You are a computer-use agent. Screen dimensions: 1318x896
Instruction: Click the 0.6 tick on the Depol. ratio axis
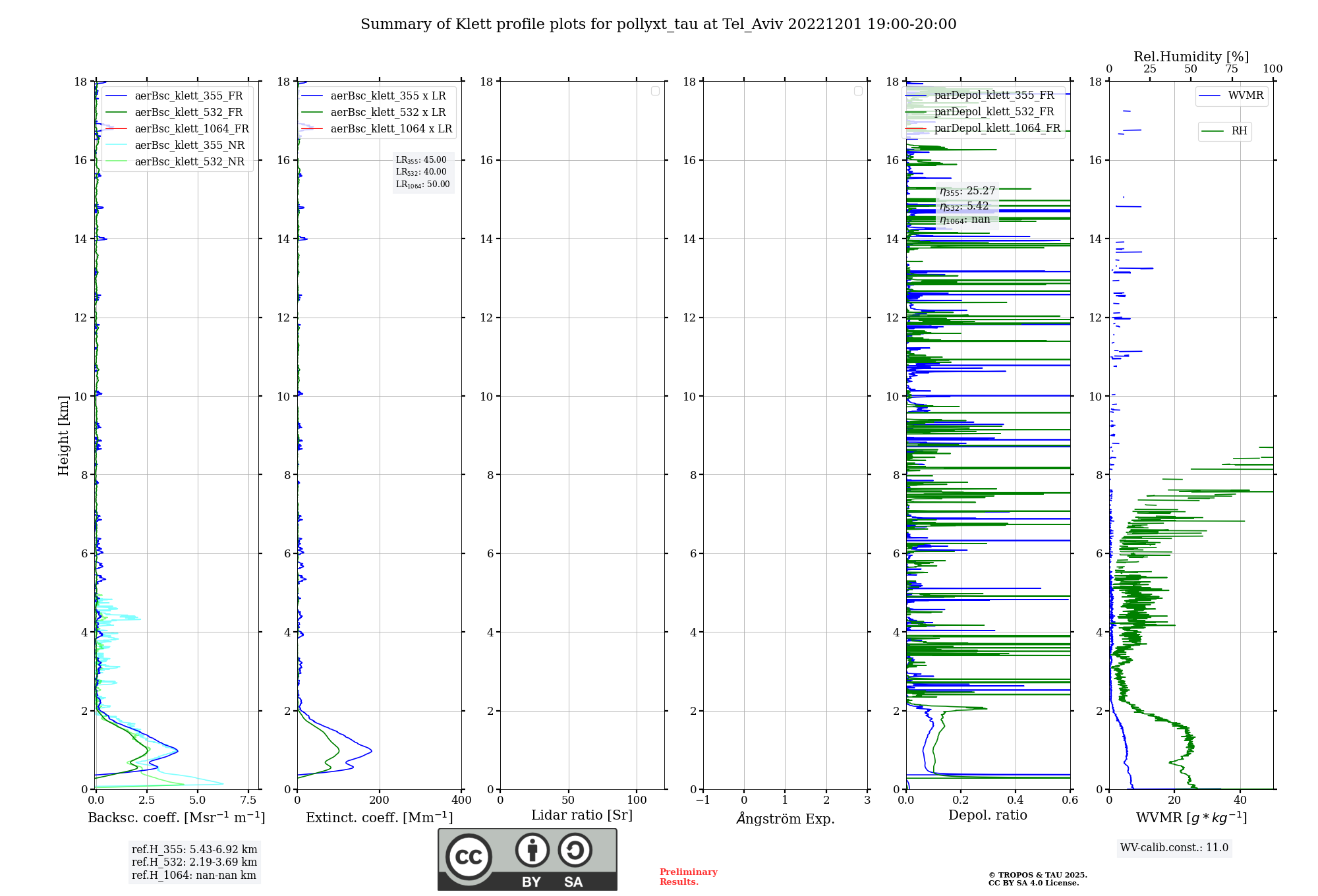[x=1070, y=800]
